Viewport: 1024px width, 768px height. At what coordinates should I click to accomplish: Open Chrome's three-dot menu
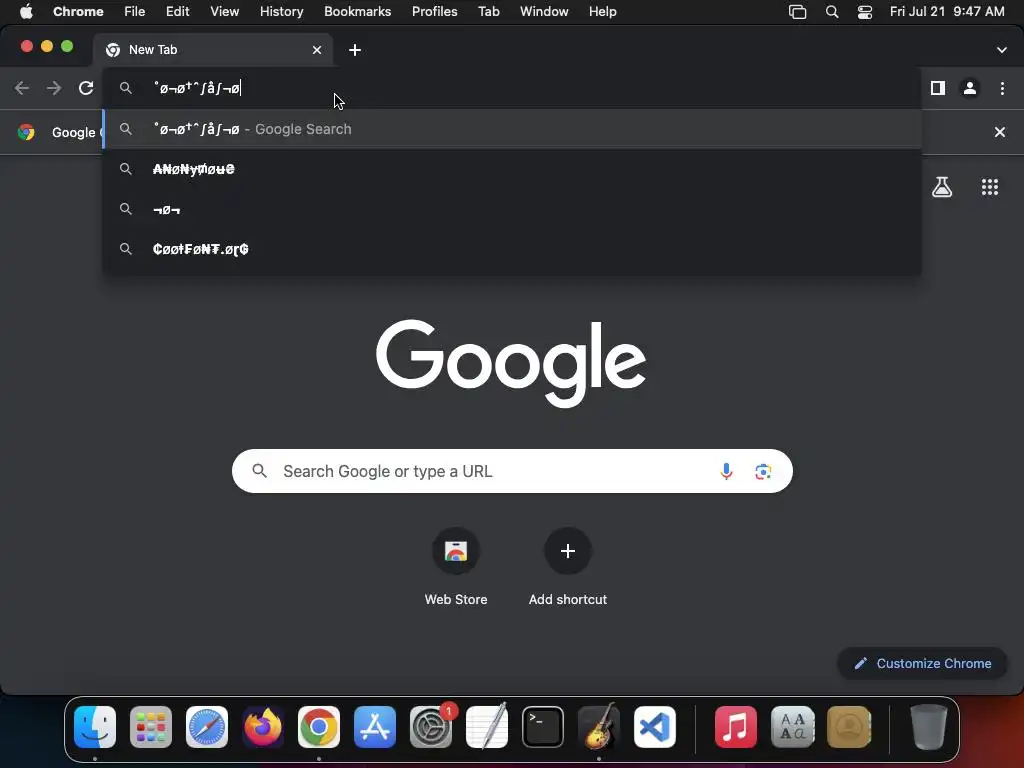point(1002,88)
